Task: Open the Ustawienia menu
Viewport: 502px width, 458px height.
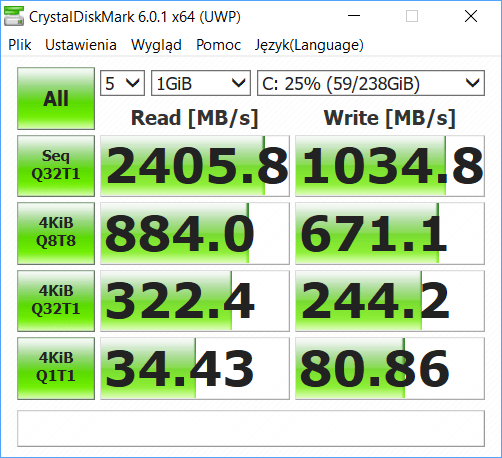Action: pos(81,45)
